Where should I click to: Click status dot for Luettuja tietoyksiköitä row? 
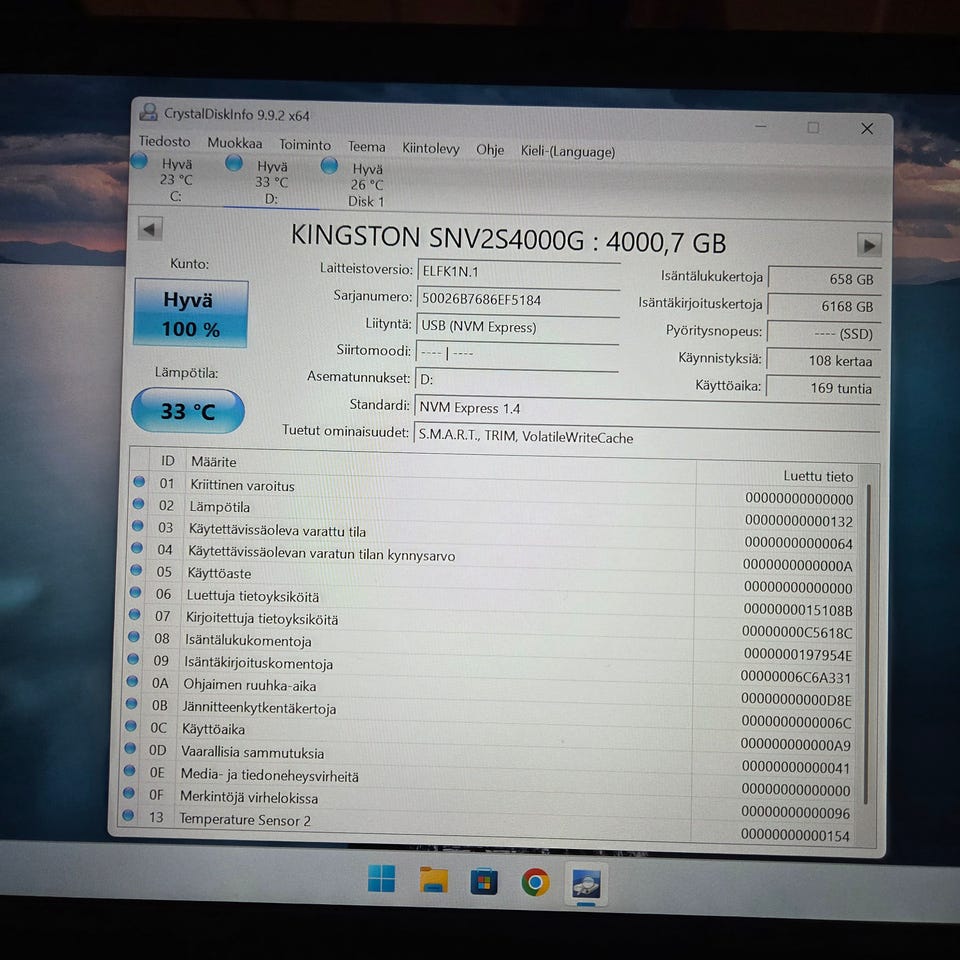click(x=135, y=593)
